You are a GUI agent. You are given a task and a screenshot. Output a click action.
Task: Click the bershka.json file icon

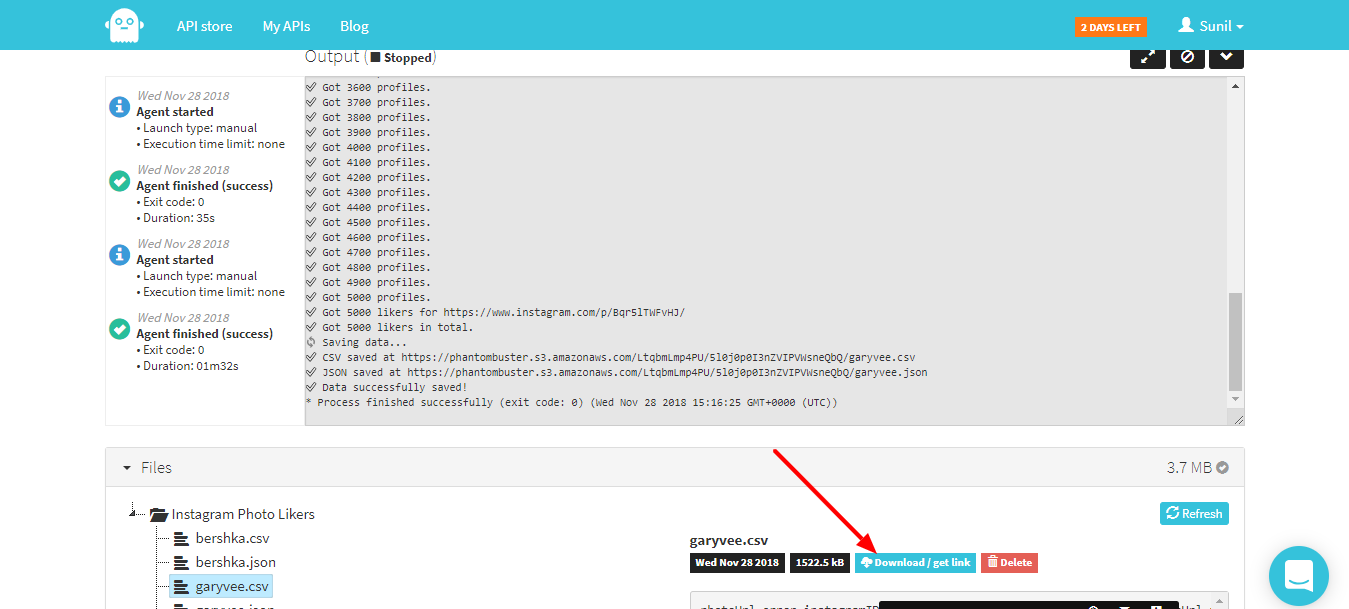tap(181, 562)
